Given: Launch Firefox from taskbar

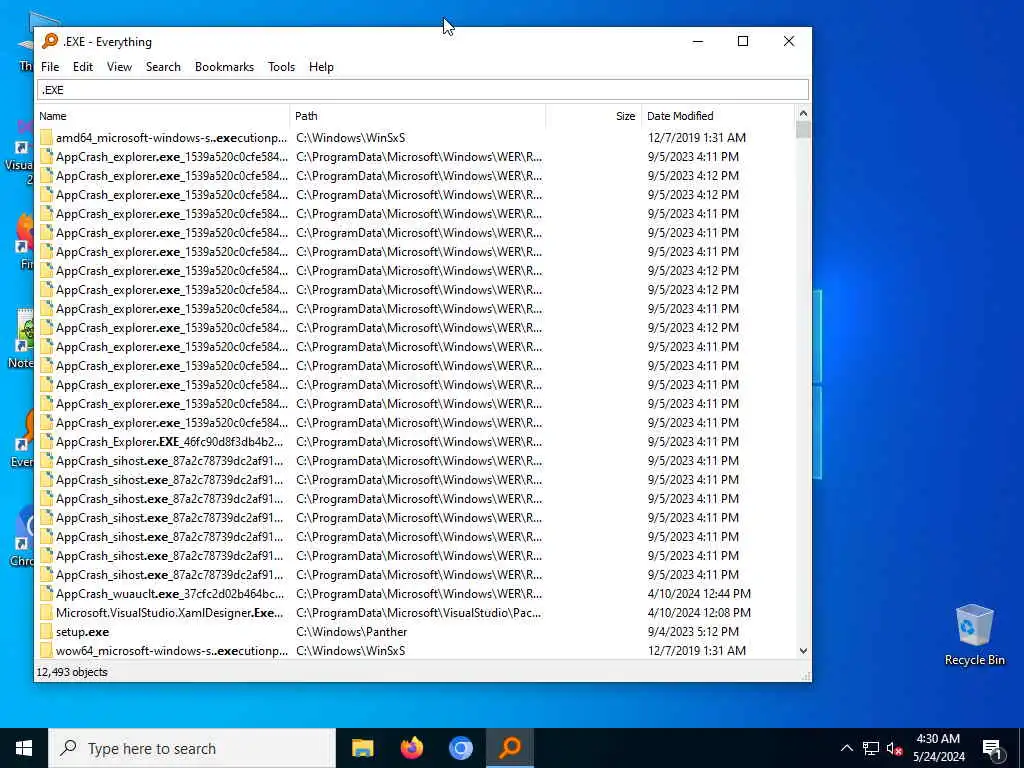Looking at the screenshot, I should (411, 748).
